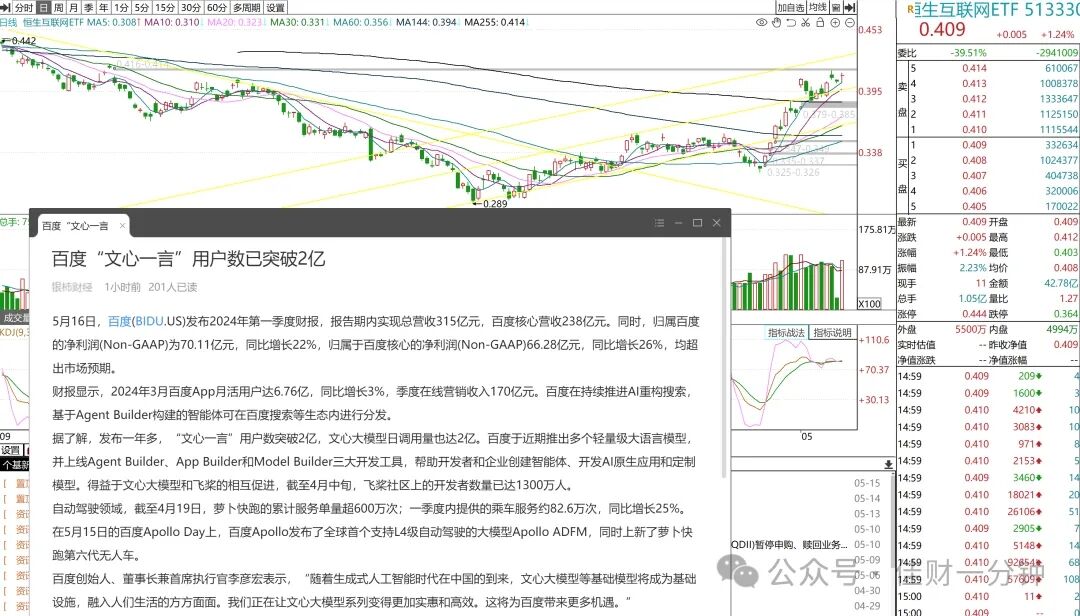Click the MA5 indicator label
Screen dimensions: 1080x616
[112, 23]
